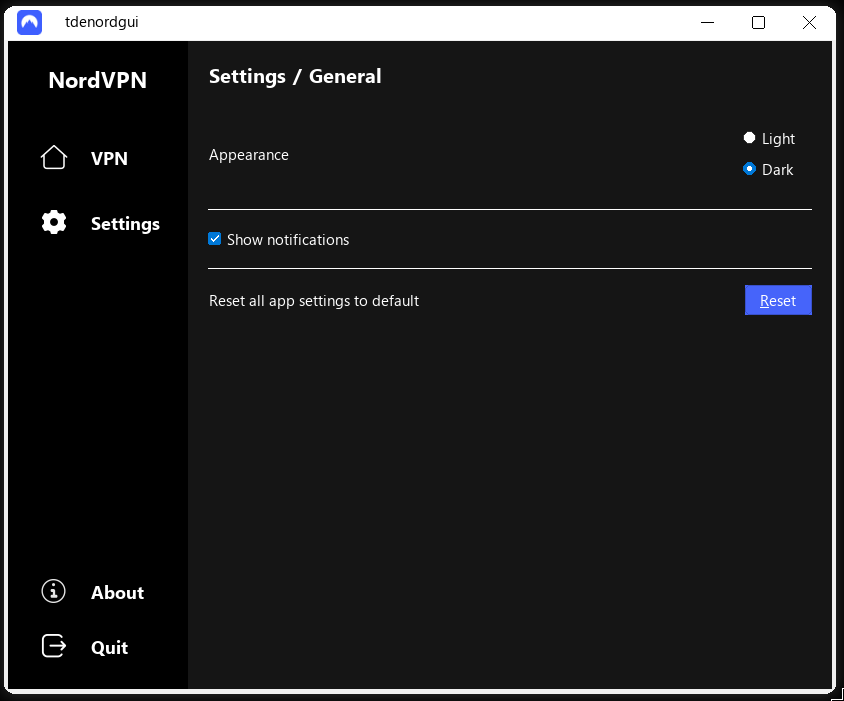Maximize the tdenordgui window
Screen dimensions: 844x701
click(x=758, y=23)
